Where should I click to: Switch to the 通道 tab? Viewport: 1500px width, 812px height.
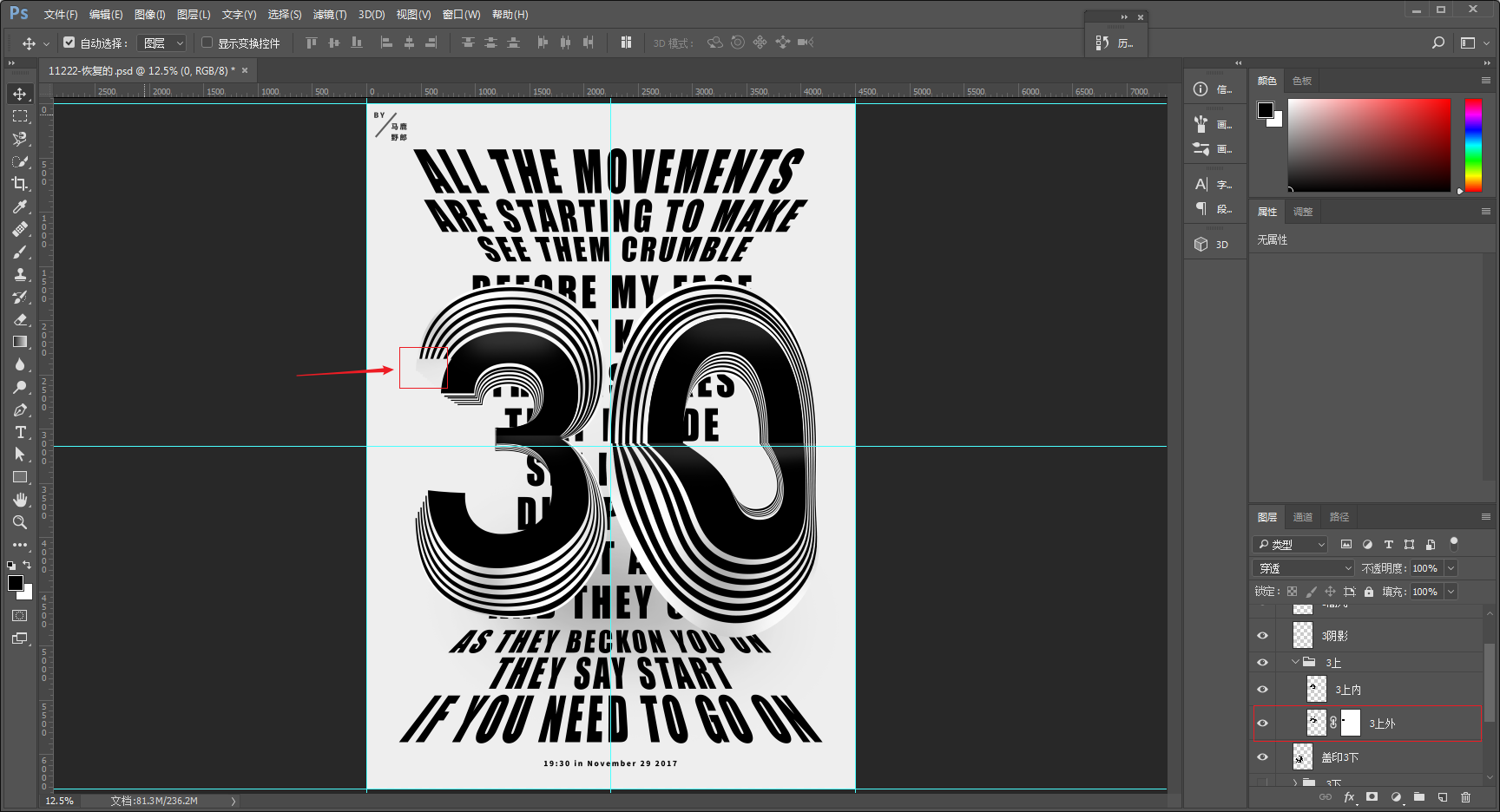click(x=1302, y=517)
